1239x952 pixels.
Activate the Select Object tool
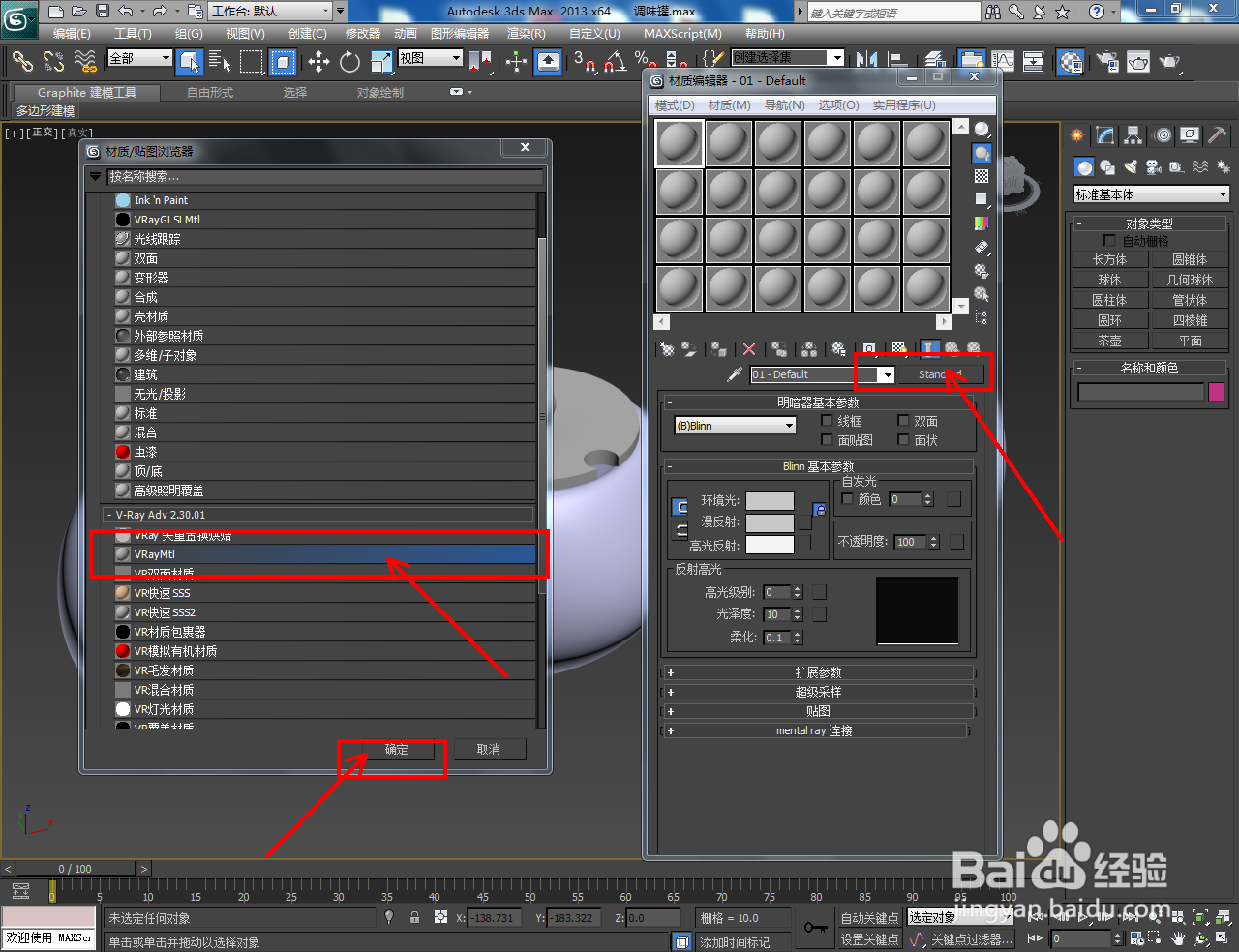pyautogui.click(x=190, y=62)
